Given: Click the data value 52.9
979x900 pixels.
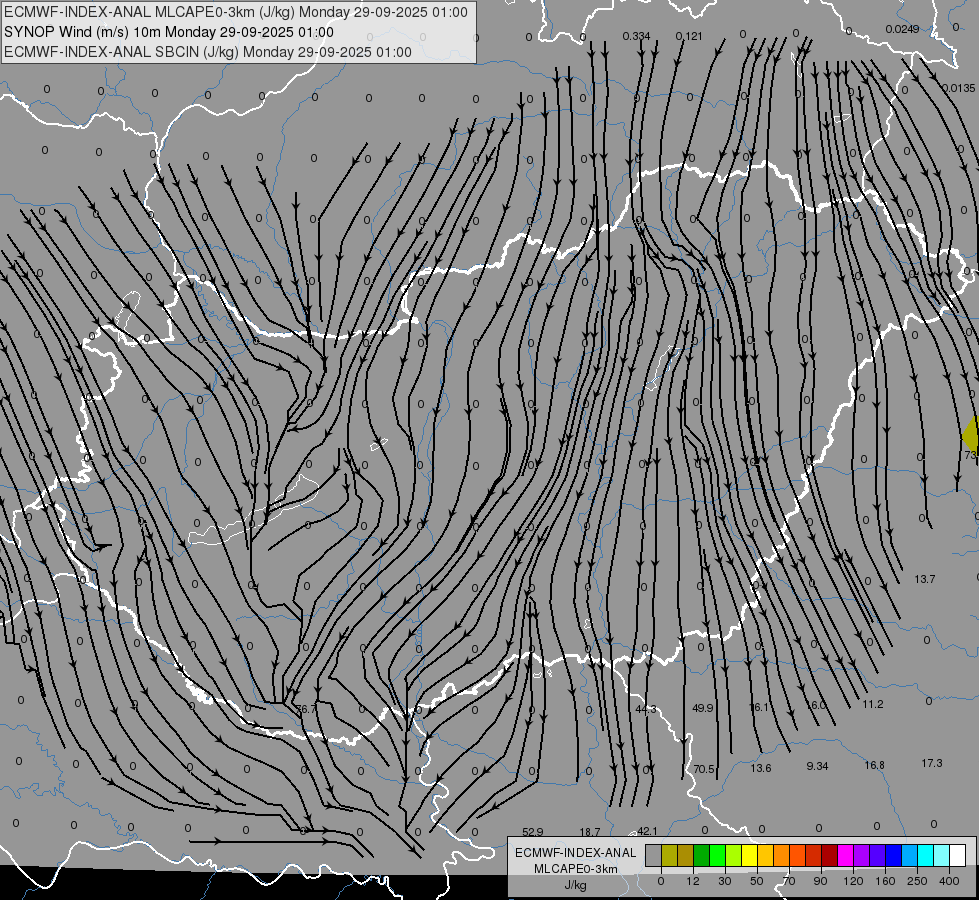Looking at the screenshot, I should point(533,832).
